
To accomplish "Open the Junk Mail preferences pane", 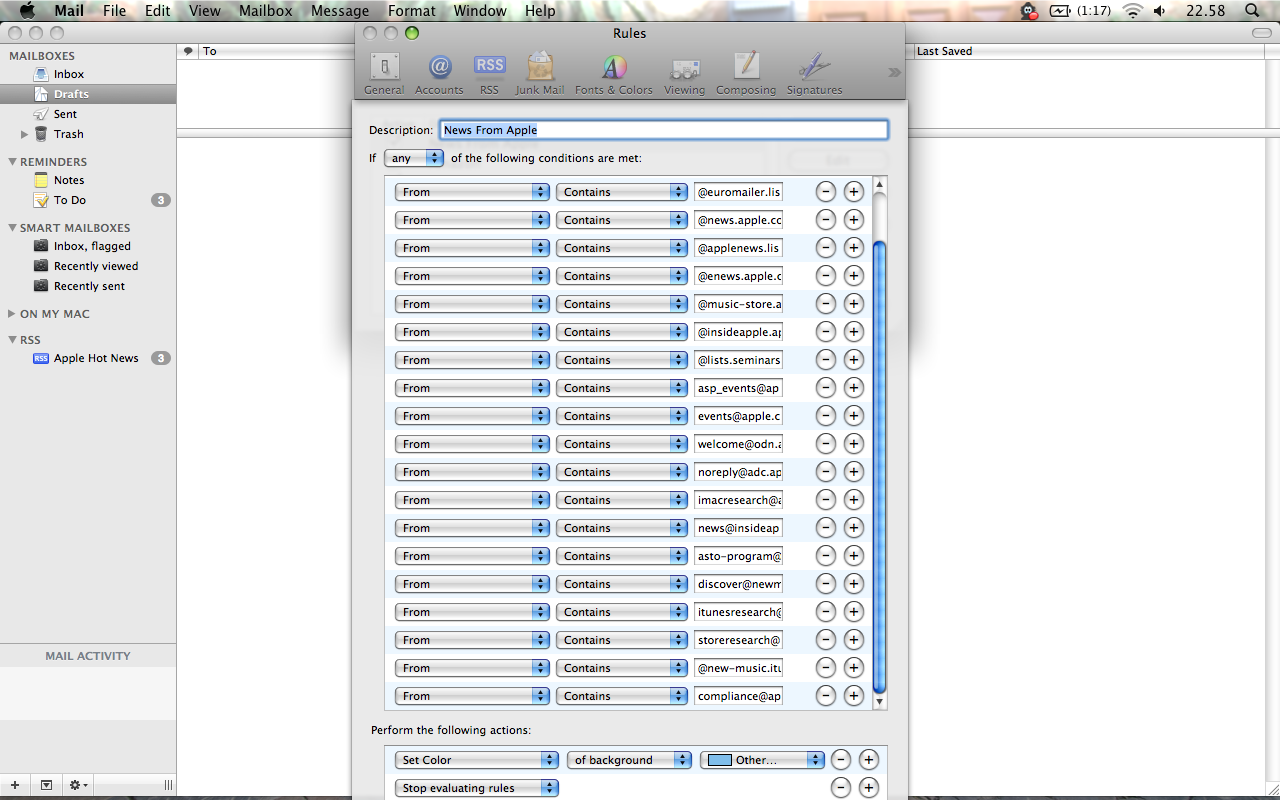I will point(540,74).
